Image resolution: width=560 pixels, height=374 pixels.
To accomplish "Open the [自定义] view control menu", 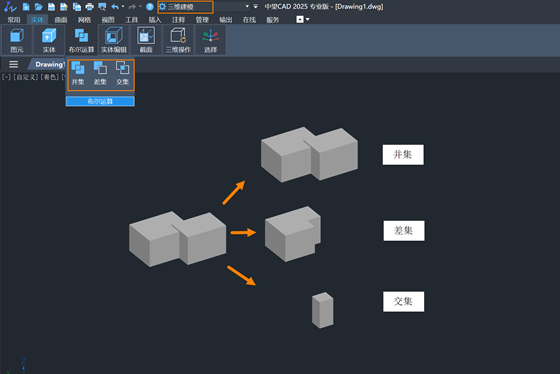I will pyautogui.click(x=25, y=77).
